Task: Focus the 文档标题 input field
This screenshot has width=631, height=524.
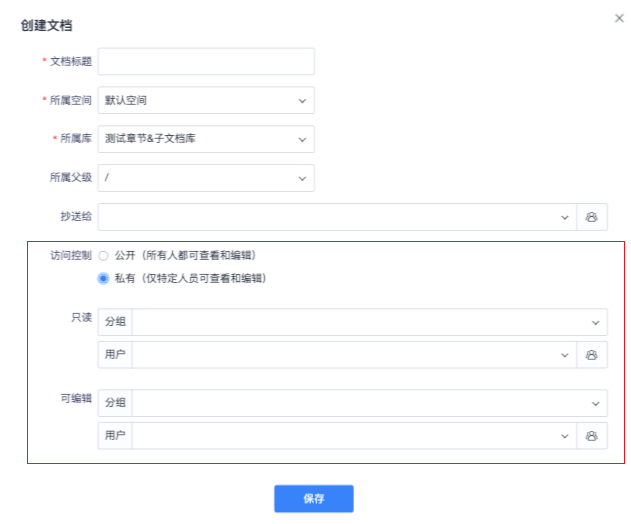Action: (x=206, y=61)
